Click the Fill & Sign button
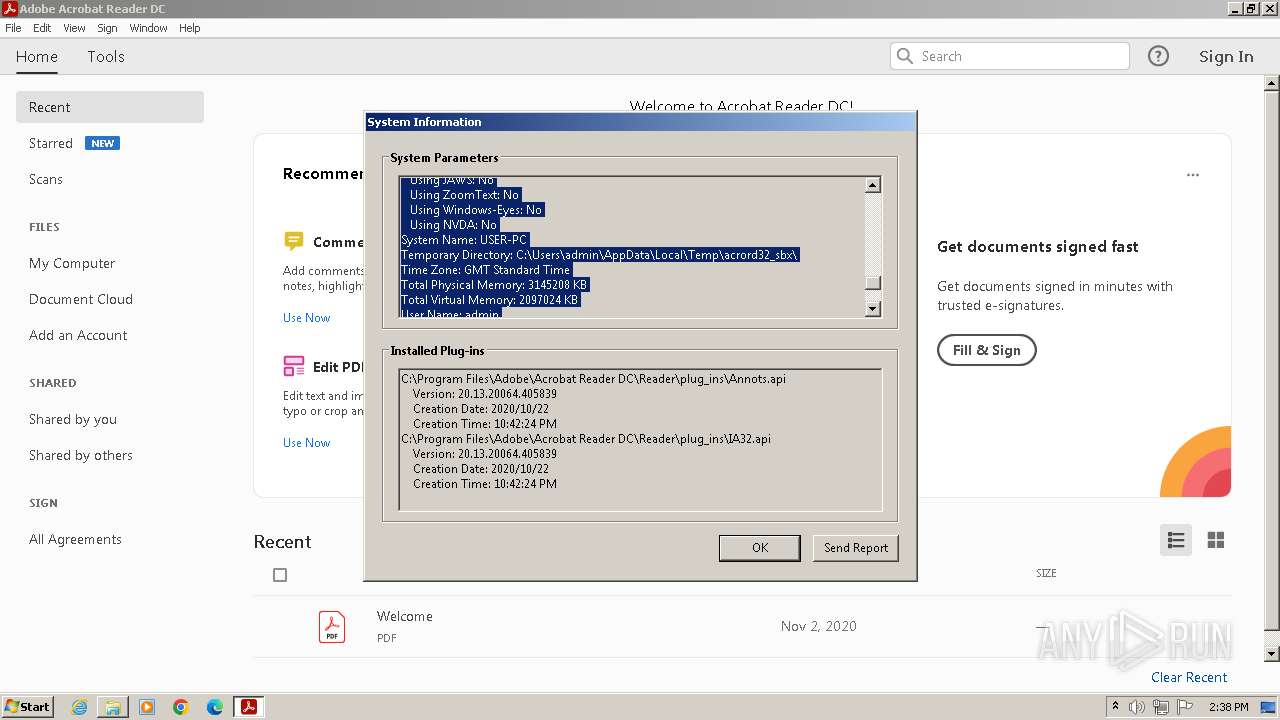The width and height of the screenshot is (1280, 720). point(987,350)
